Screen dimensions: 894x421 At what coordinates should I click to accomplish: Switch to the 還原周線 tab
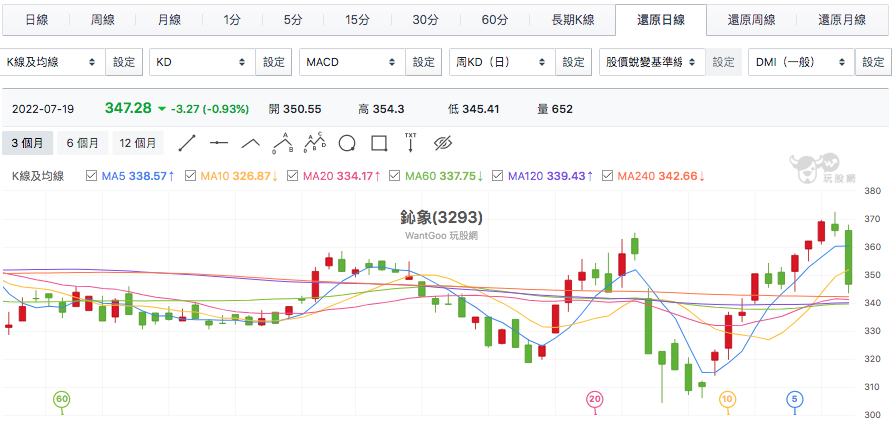point(751,20)
